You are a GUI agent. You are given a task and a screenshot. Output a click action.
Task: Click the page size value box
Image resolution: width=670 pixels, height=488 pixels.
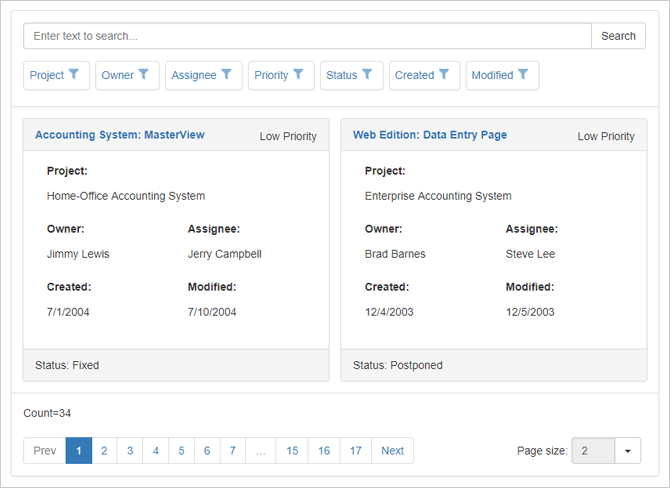pyautogui.click(x=592, y=451)
